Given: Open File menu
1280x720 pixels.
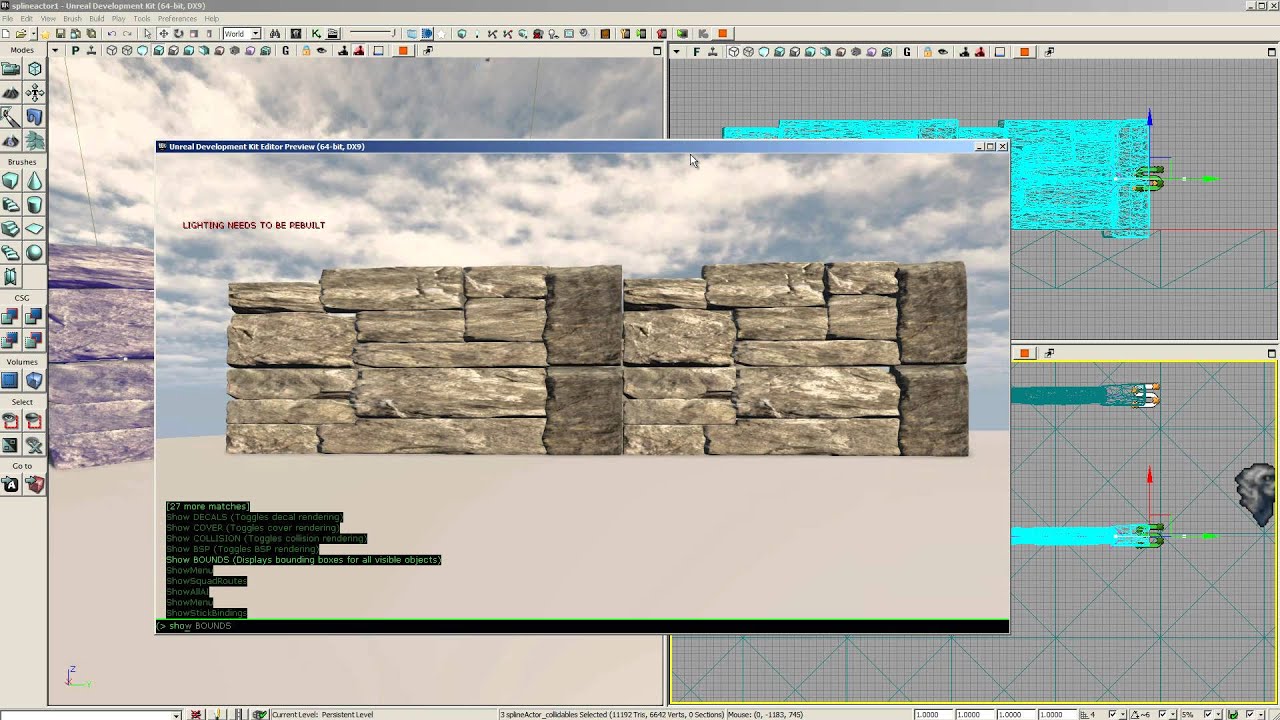Looking at the screenshot, I should [8, 18].
